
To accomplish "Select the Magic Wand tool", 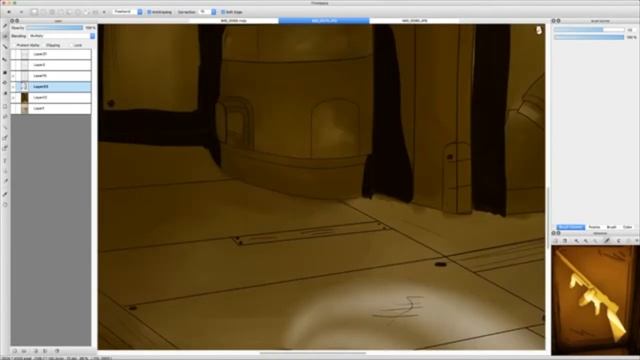I will tap(5, 127).
